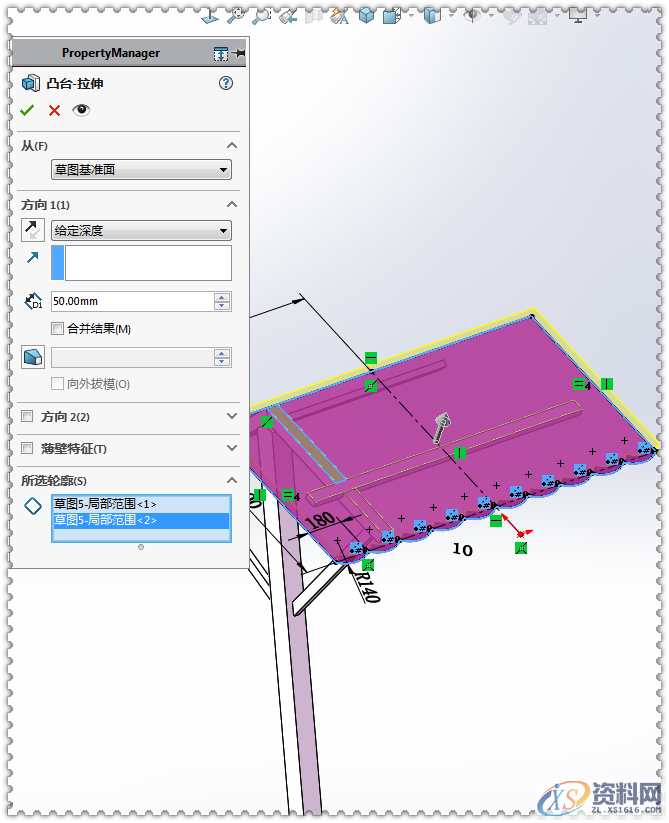Viewport: 669px width, 823px height.
Task: Click the 3D cube view orientation icon
Action: [366, 16]
